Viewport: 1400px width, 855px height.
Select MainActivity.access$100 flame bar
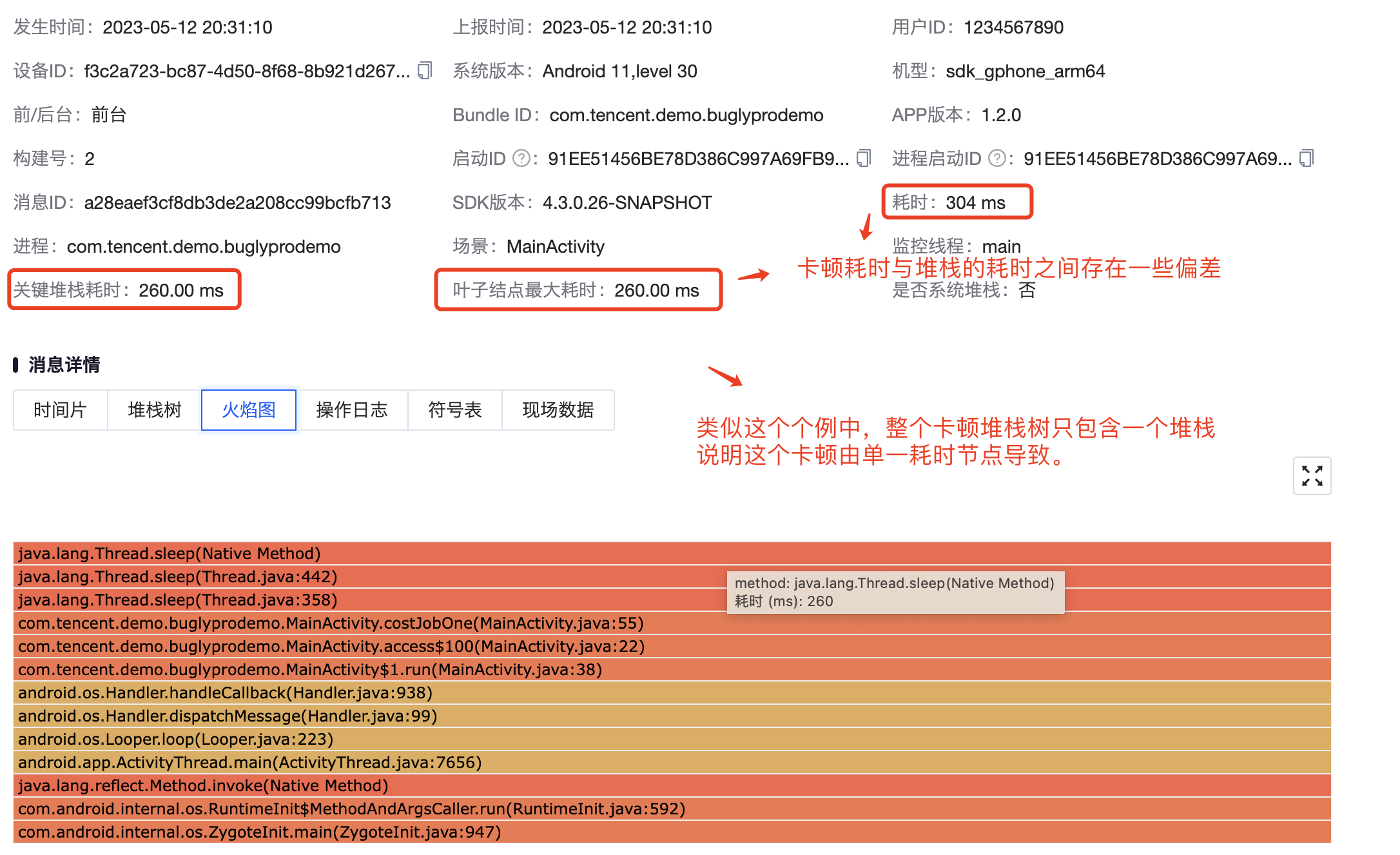[672, 646]
